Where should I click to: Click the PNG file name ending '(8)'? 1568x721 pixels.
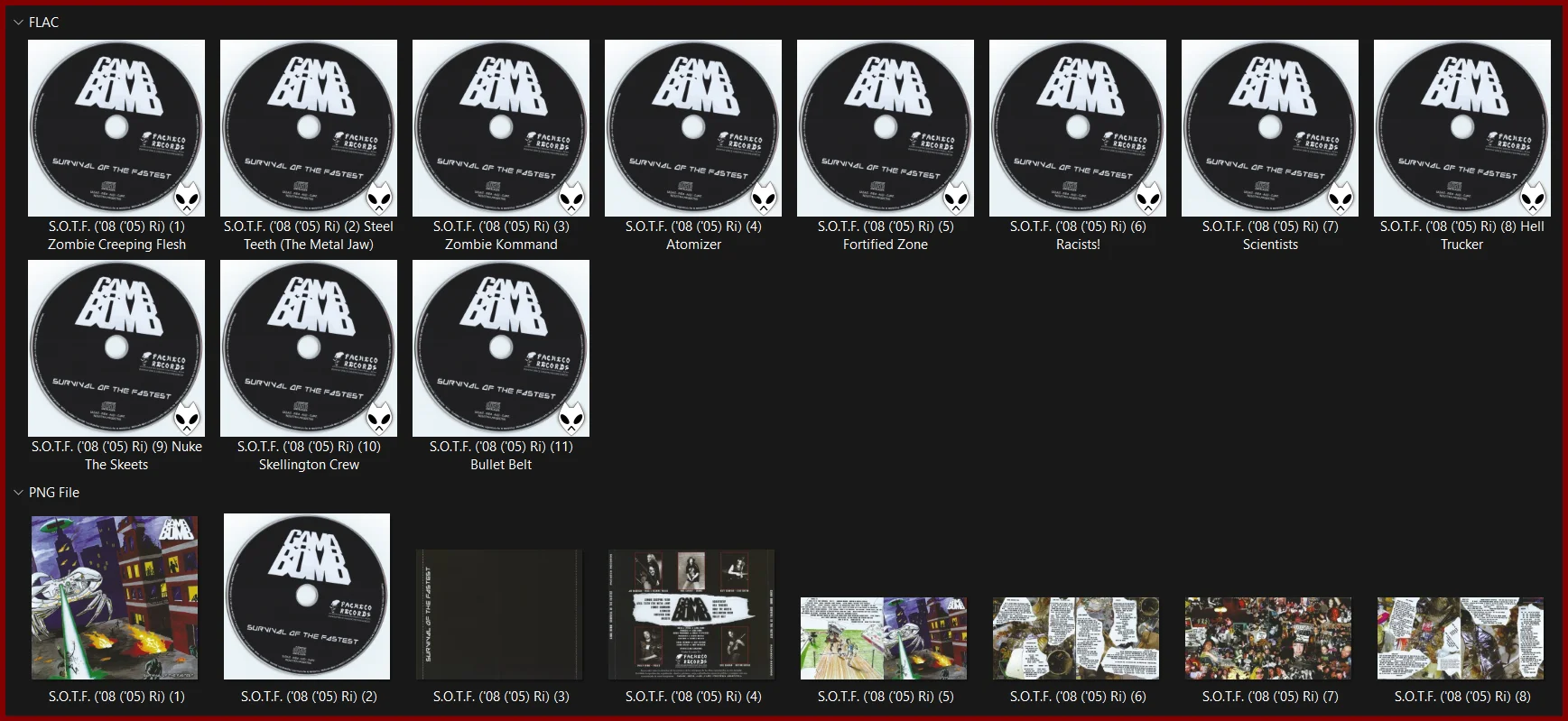pos(1462,697)
